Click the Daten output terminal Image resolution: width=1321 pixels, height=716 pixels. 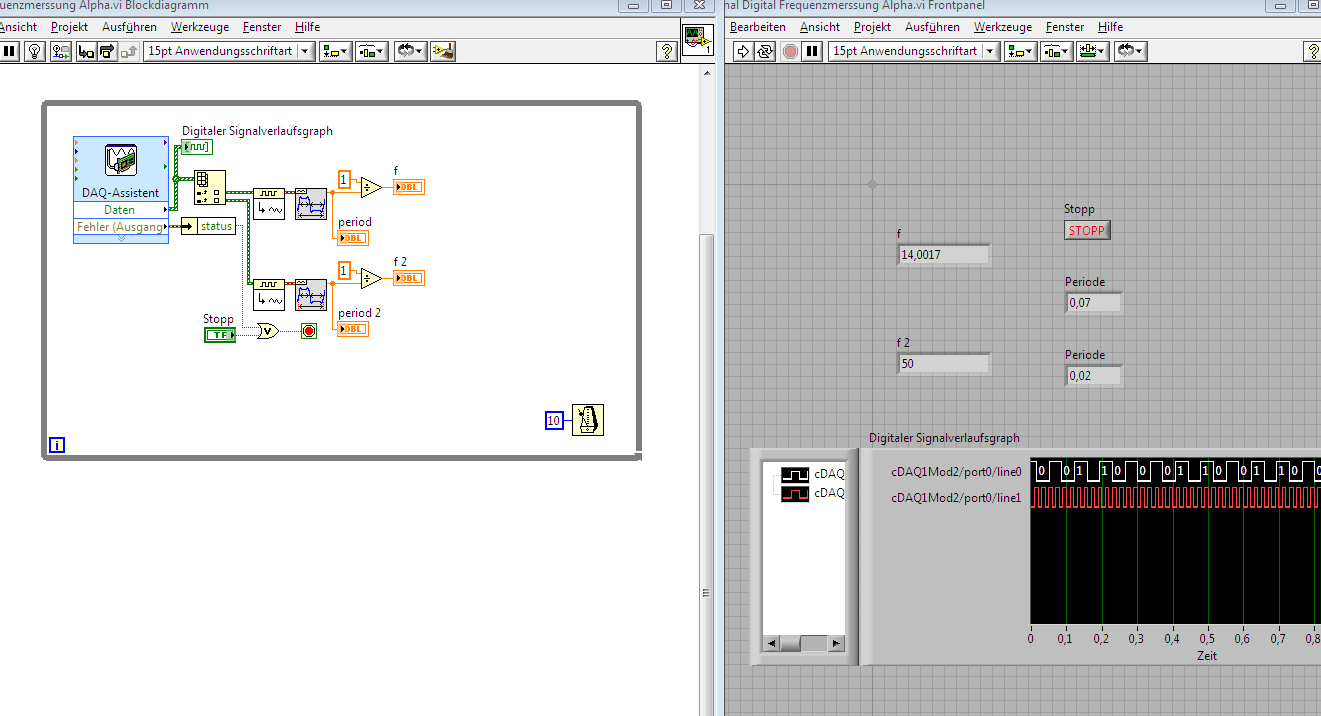[x=121, y=210]
